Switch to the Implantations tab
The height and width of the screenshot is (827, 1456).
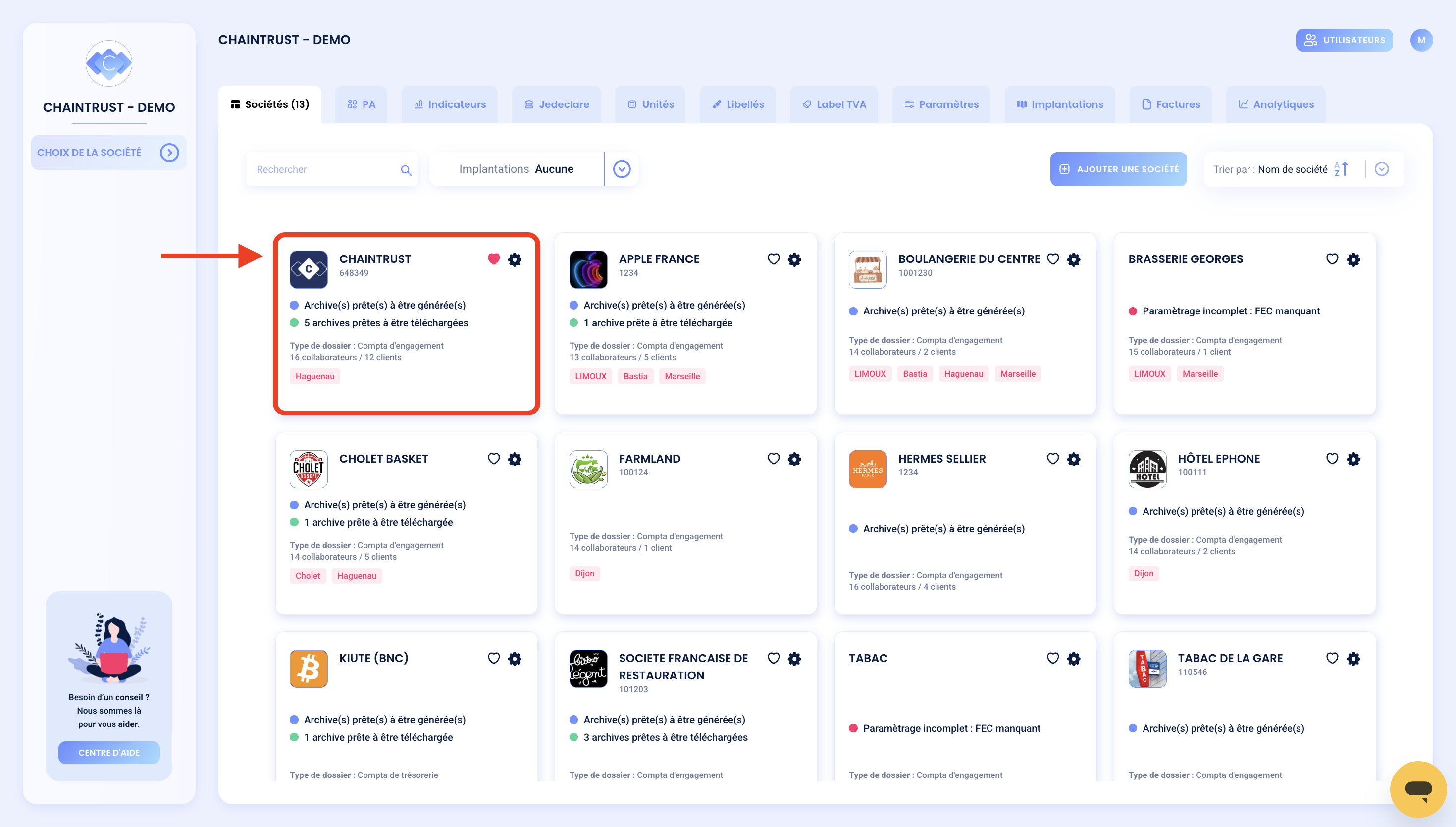(1060, 104)
